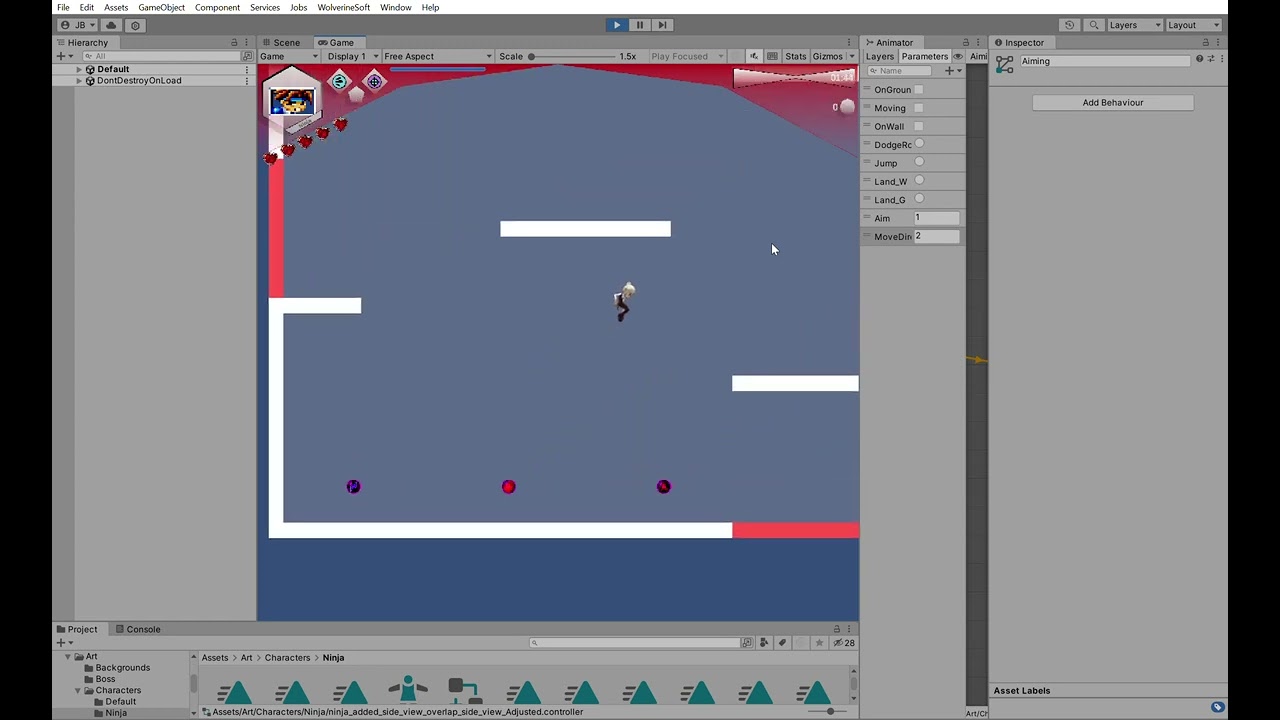Pause the game with the Pause button
The width and height of the screenshot is (1280, 720).
coord(640,25)
